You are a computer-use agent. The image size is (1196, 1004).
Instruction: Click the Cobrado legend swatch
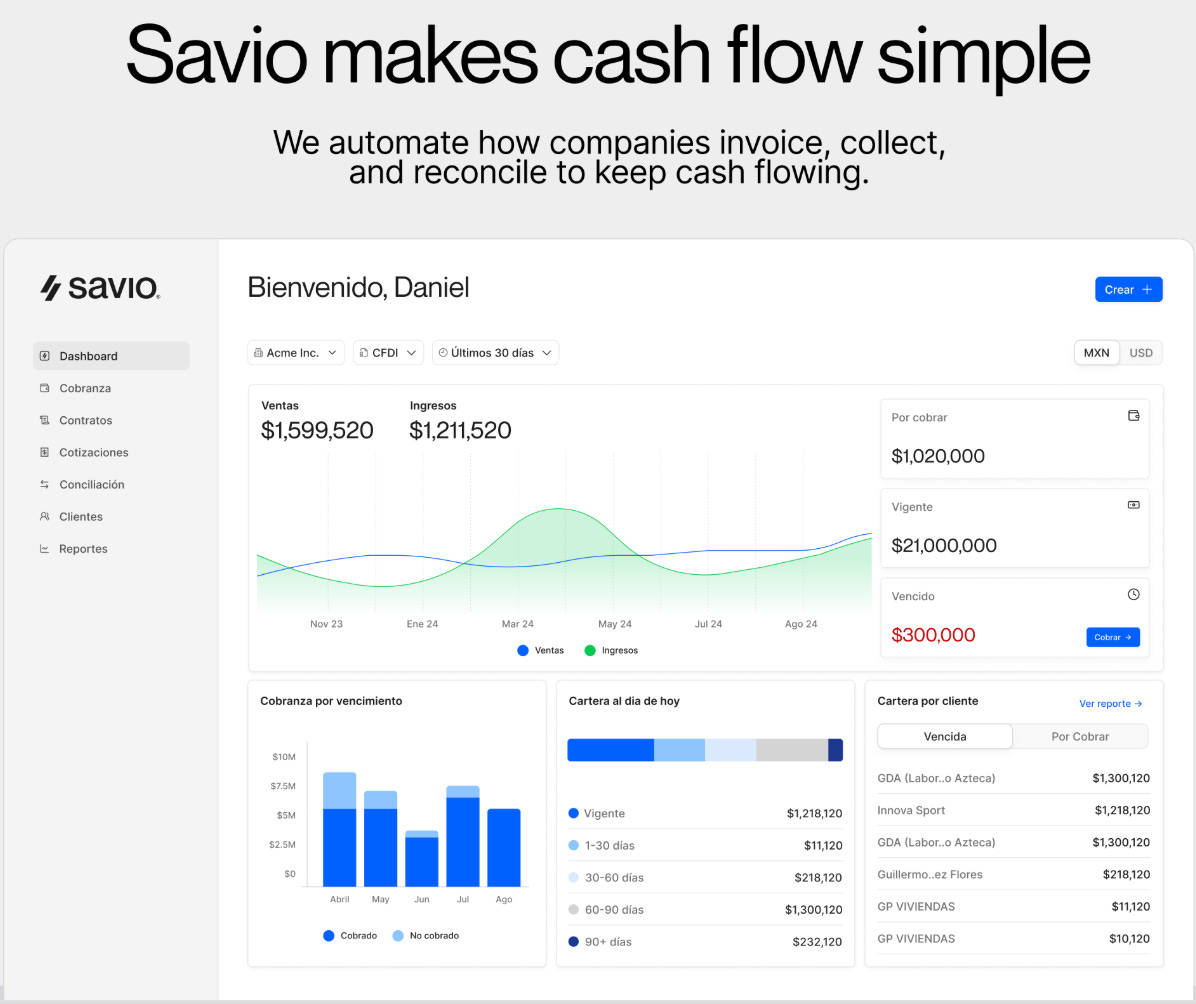pos(329,935)
